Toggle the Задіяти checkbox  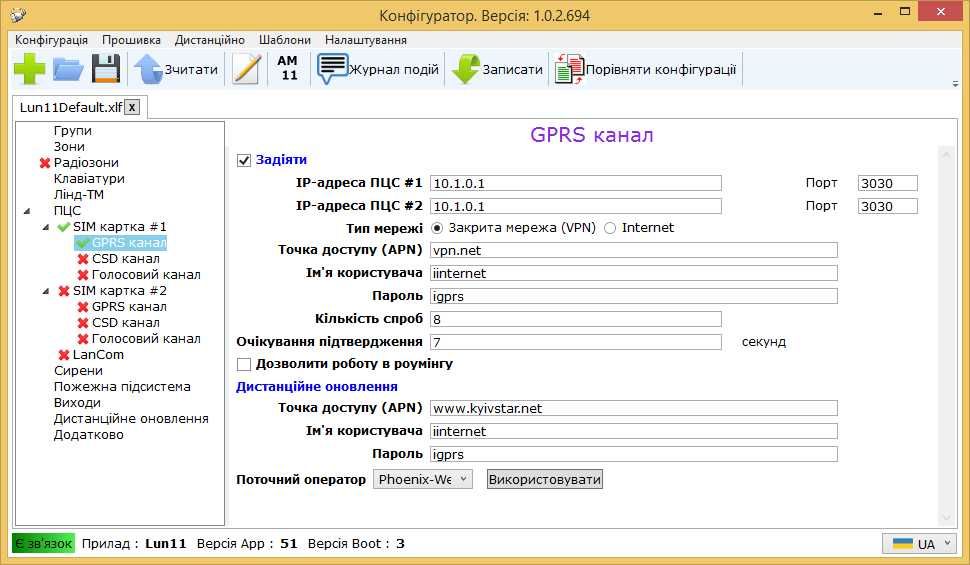(244, 160)
